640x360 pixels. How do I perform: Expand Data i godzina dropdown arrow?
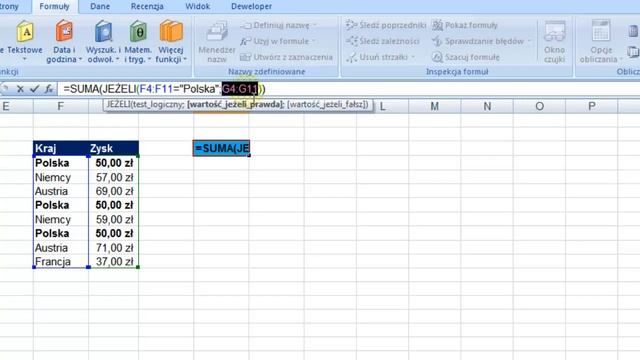point(80,60)
